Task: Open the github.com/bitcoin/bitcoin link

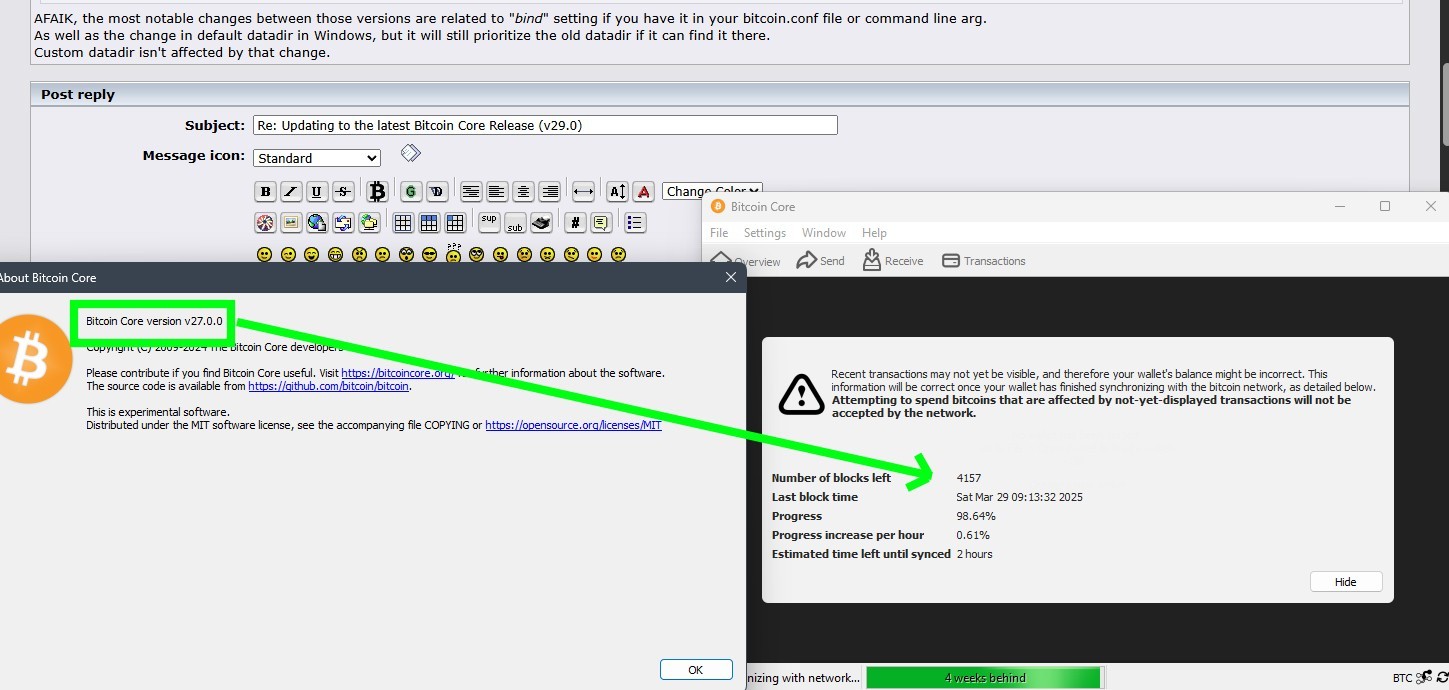Action: pos(329,386)
